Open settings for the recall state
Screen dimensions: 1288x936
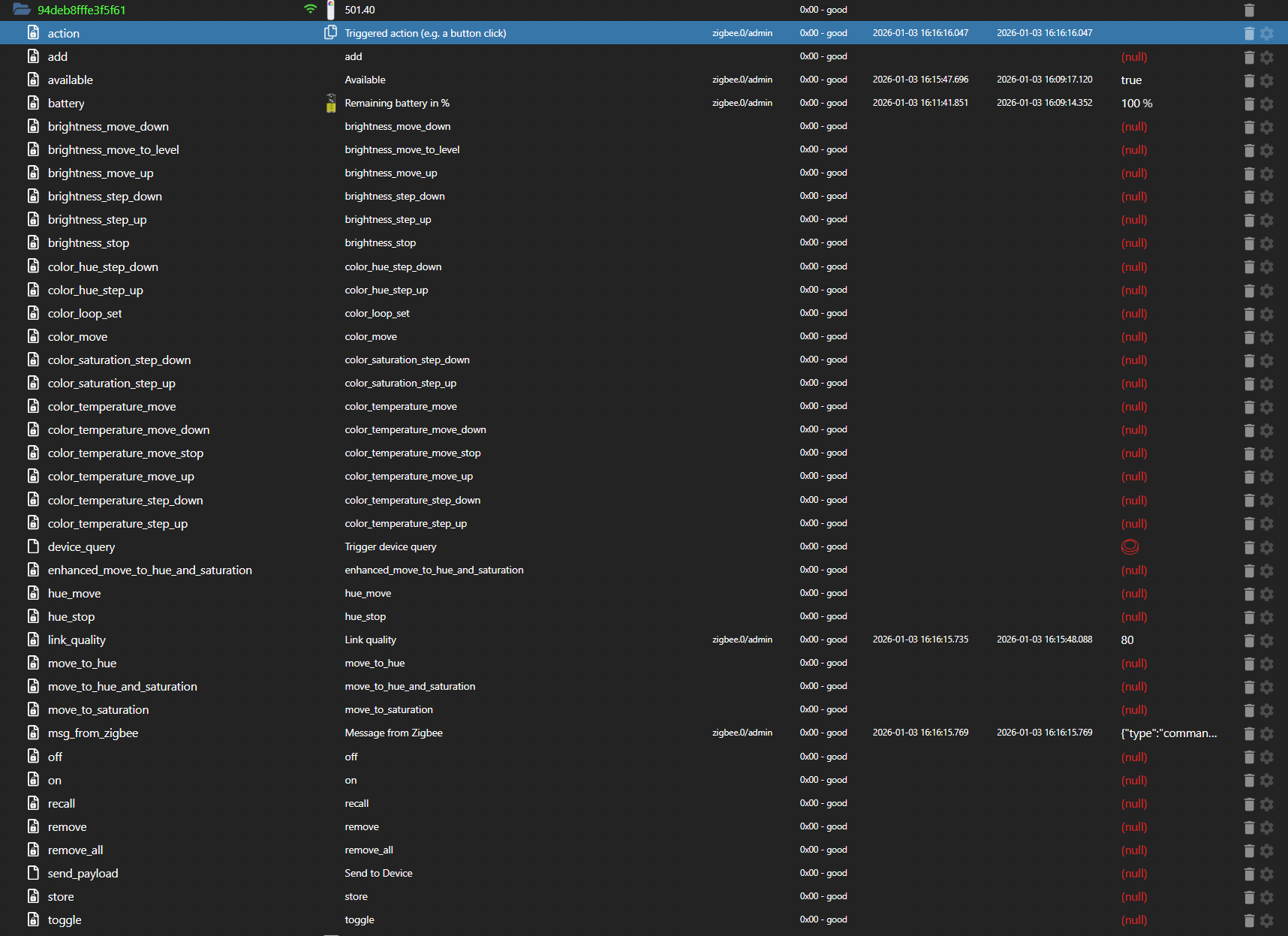[x=1267, y=804]
